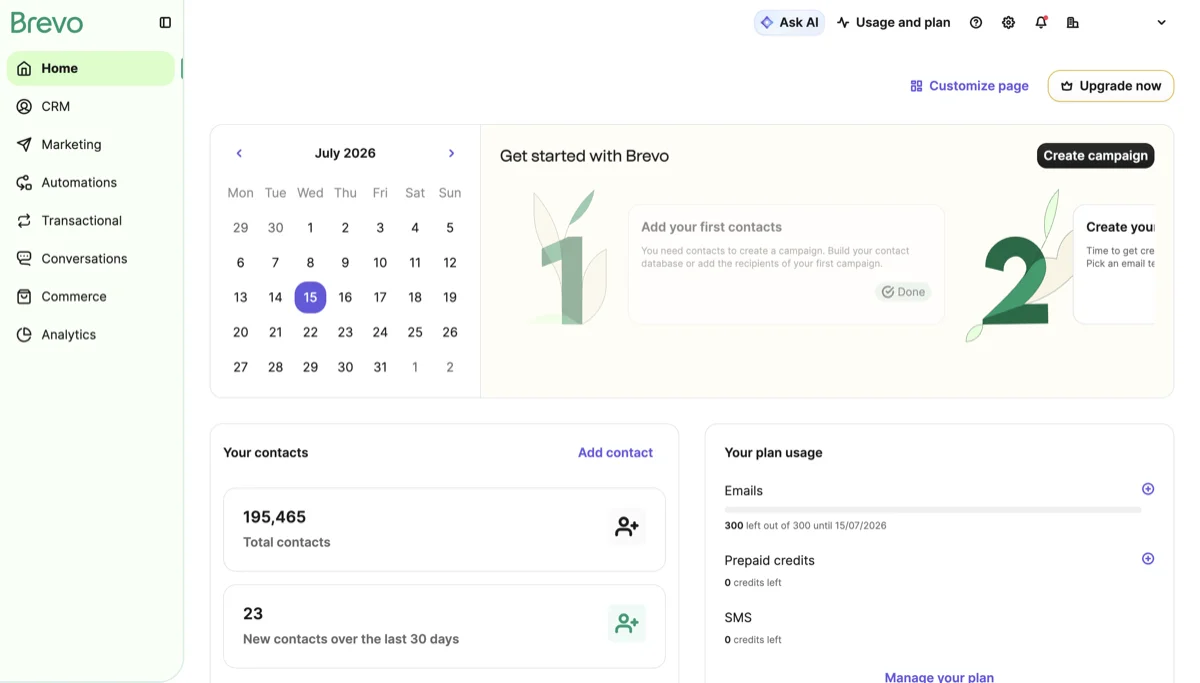The height and width of the screenshot is (683, 1200).
Task: Click the "Your plan usage" heading
Action: pyautogui.click(x=773, y=452)
